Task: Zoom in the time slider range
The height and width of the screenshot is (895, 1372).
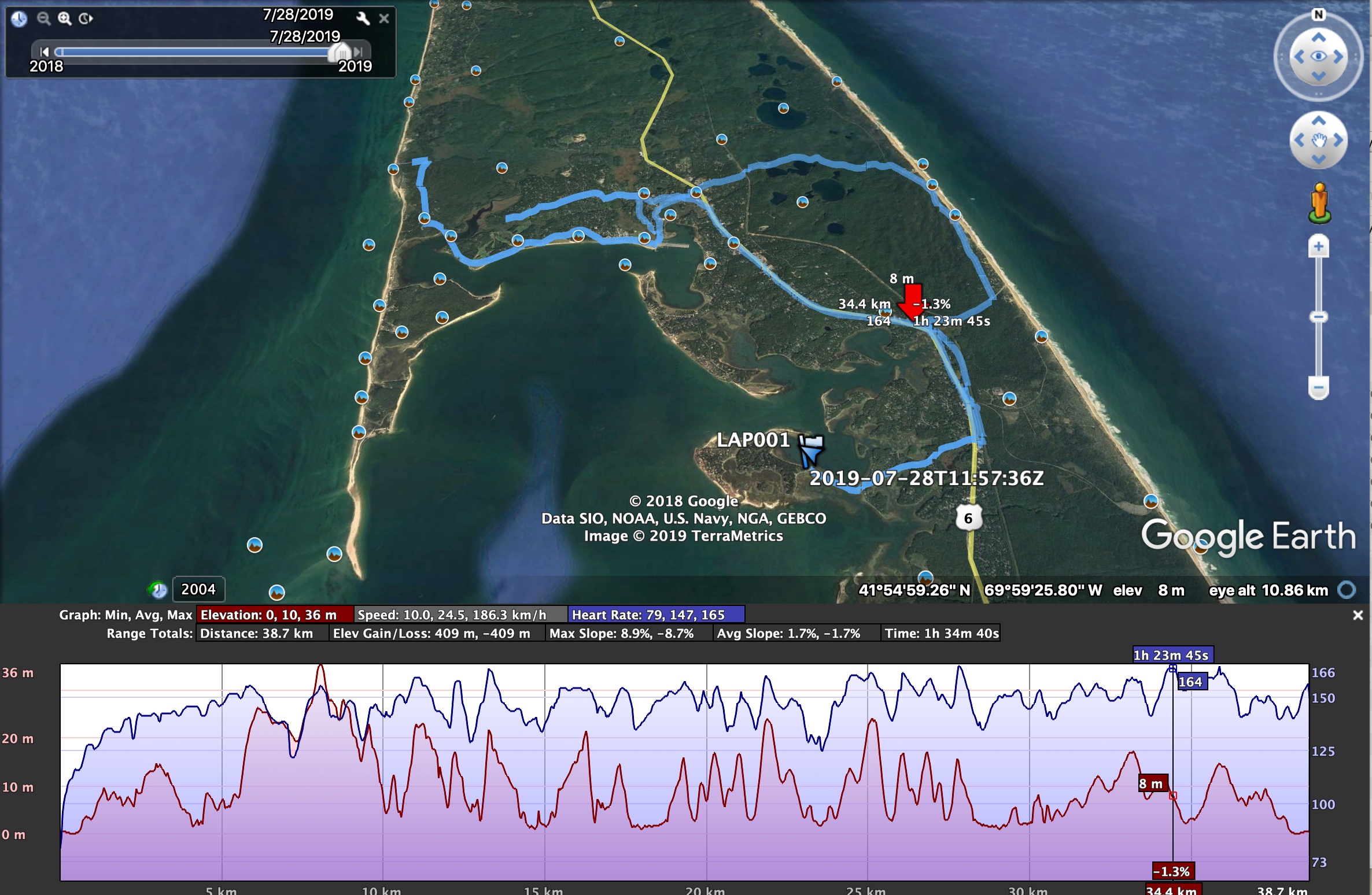Action: 64,19
